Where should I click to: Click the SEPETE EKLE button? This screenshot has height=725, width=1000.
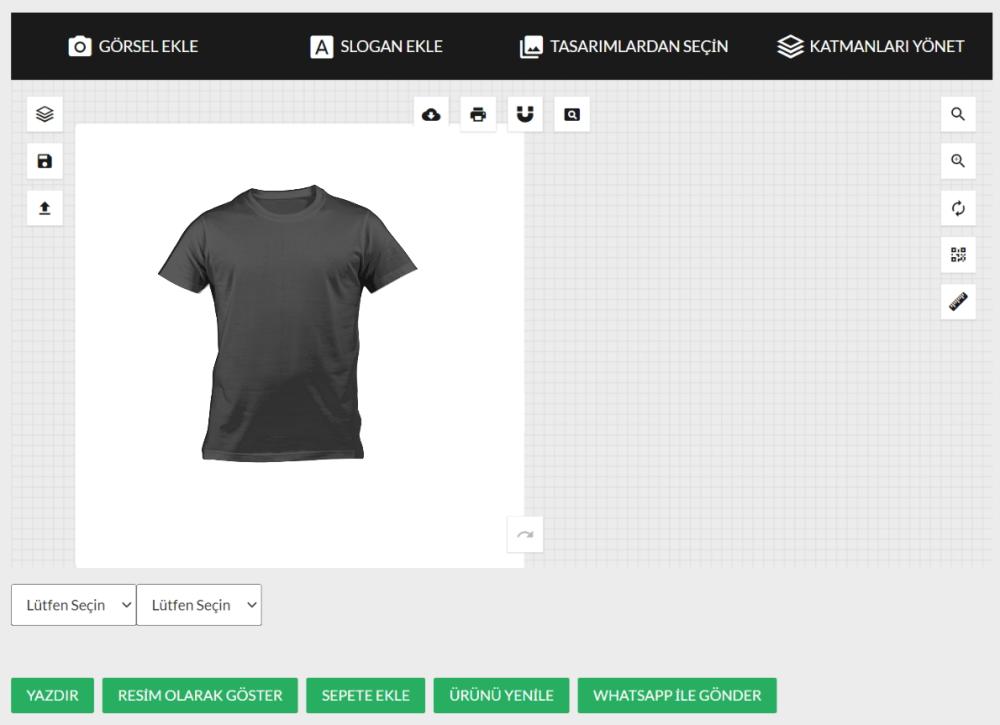pos(365,695)
